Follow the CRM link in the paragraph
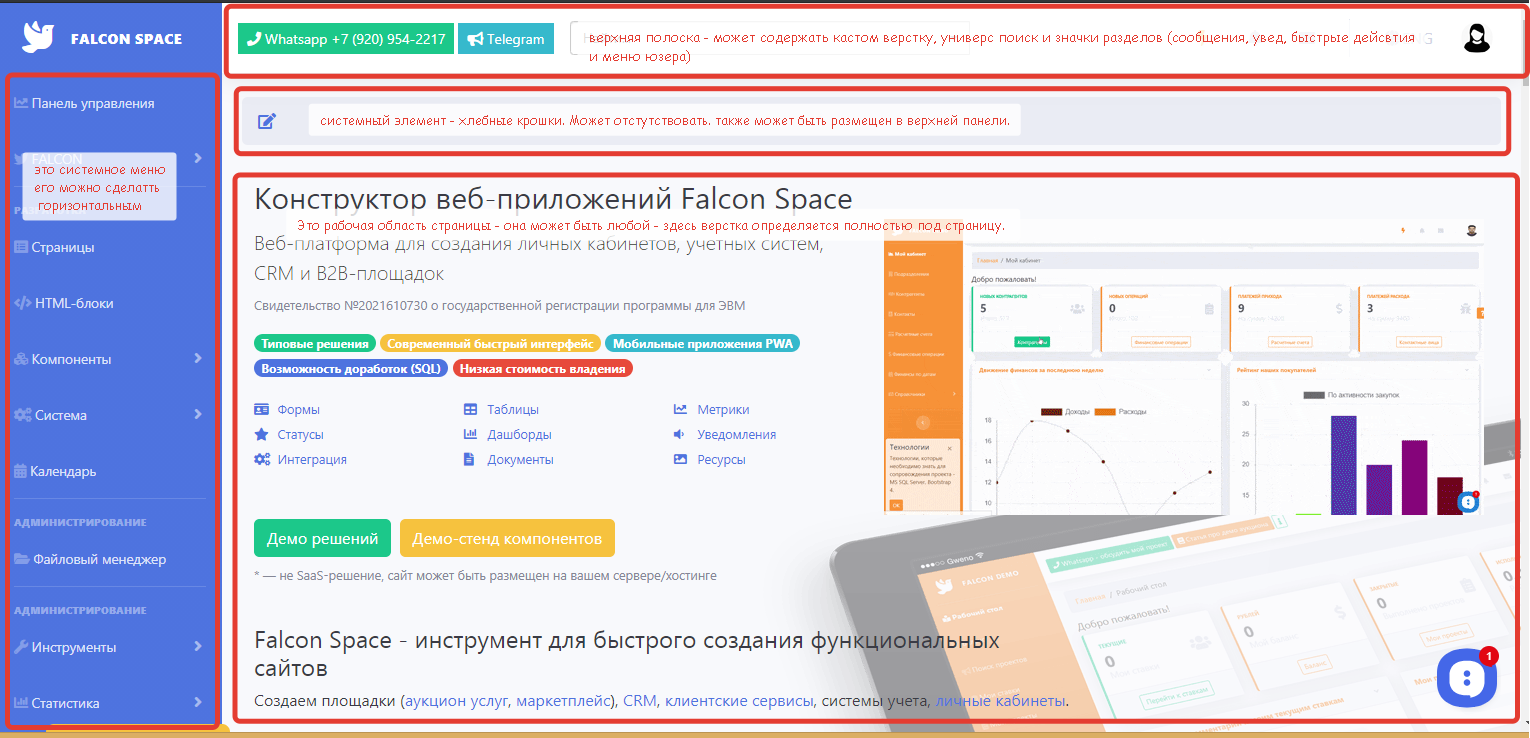 pyautogui.click(x=640, y=701)
